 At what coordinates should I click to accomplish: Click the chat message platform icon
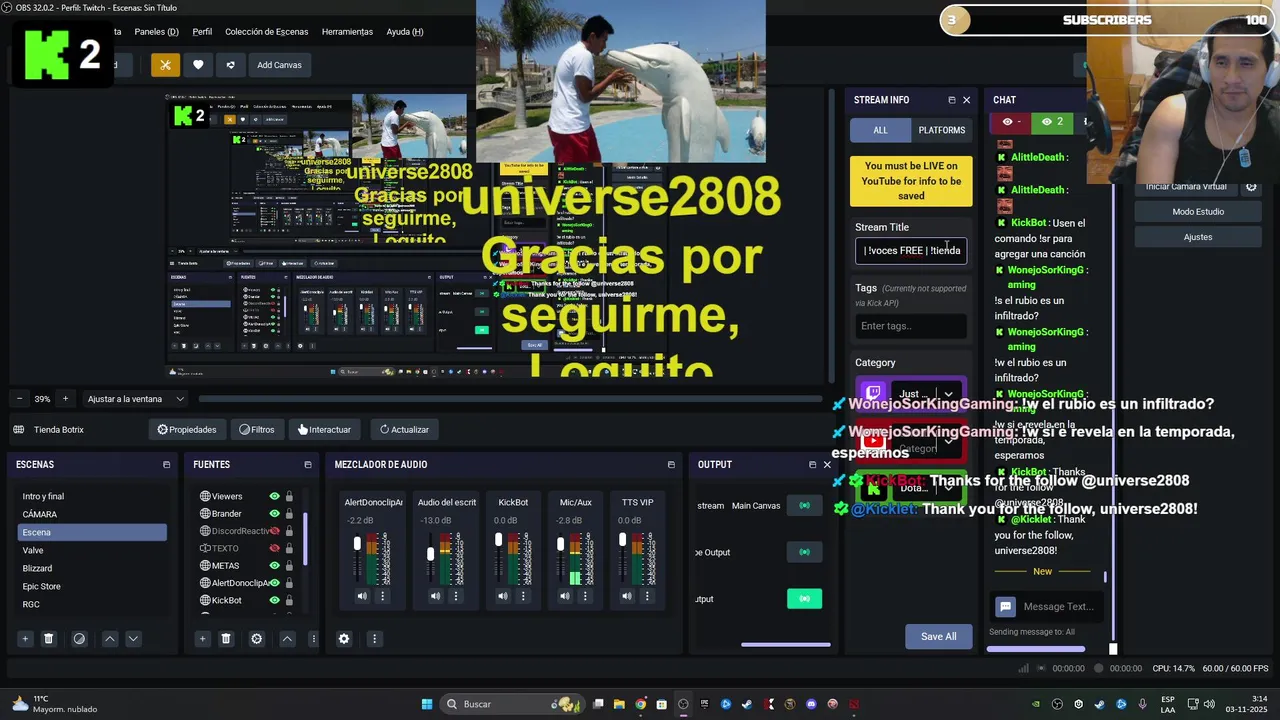pyautogui.click(x=1006, y=606)
